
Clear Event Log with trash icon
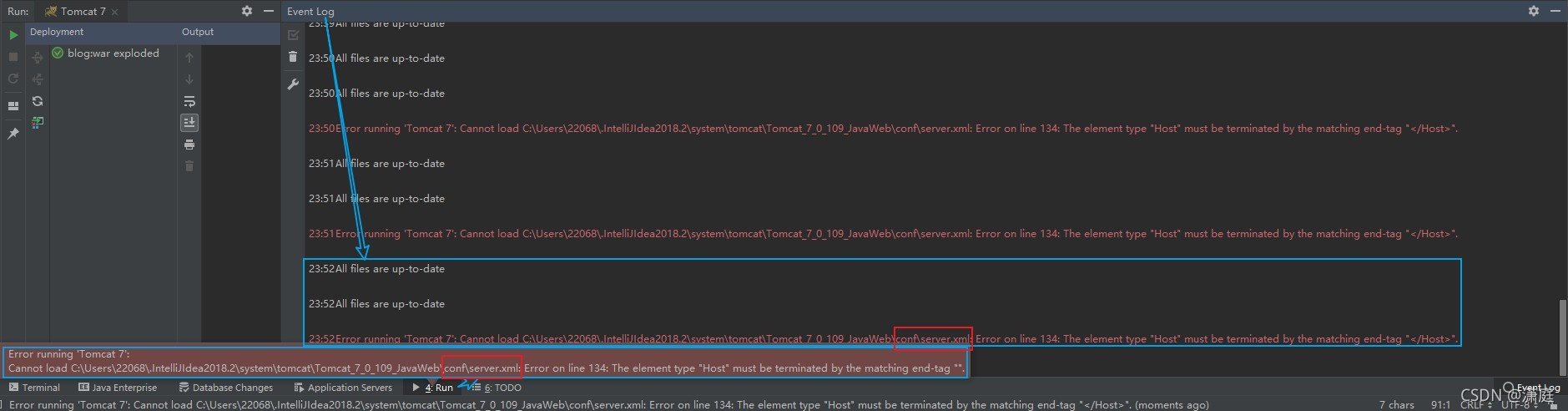pyautogui.click(x=293, y=57)
